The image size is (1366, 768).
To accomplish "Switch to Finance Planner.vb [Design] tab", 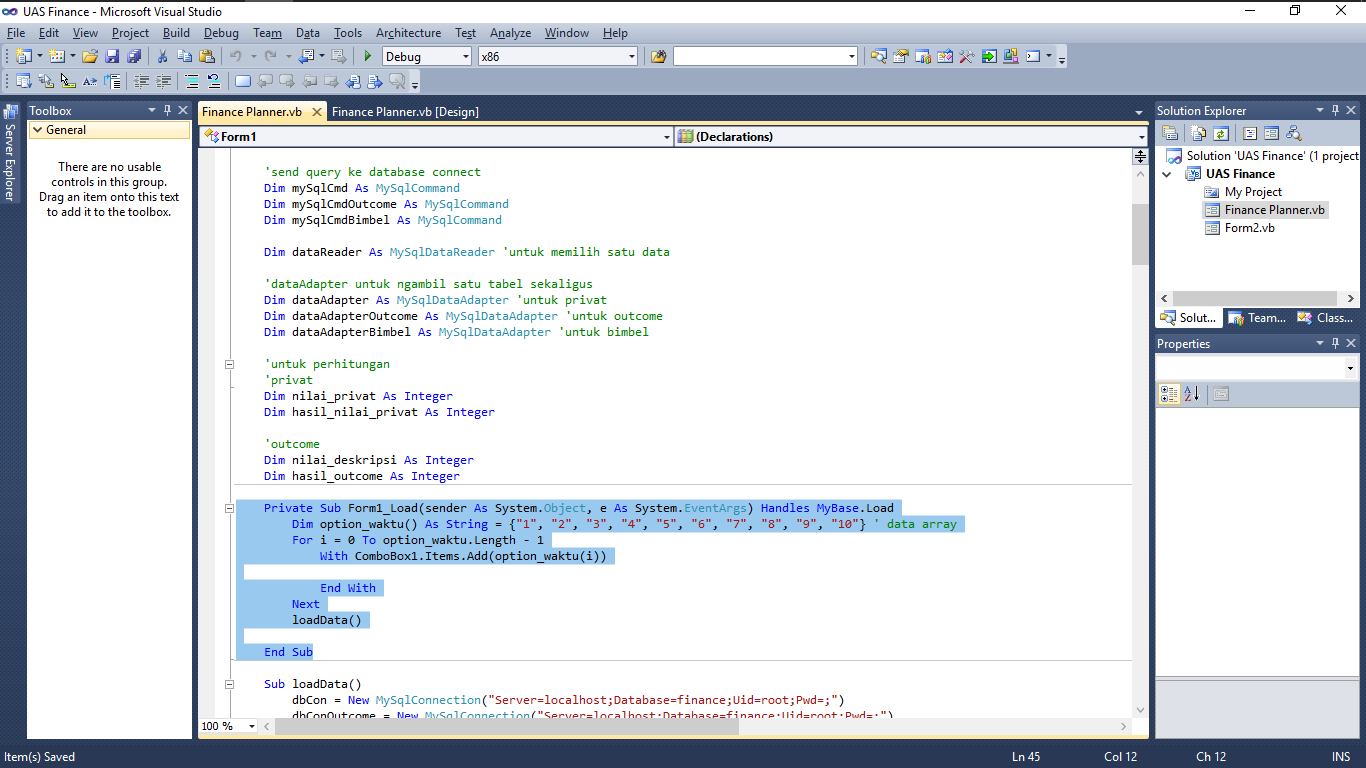I will tap(405, 112).
